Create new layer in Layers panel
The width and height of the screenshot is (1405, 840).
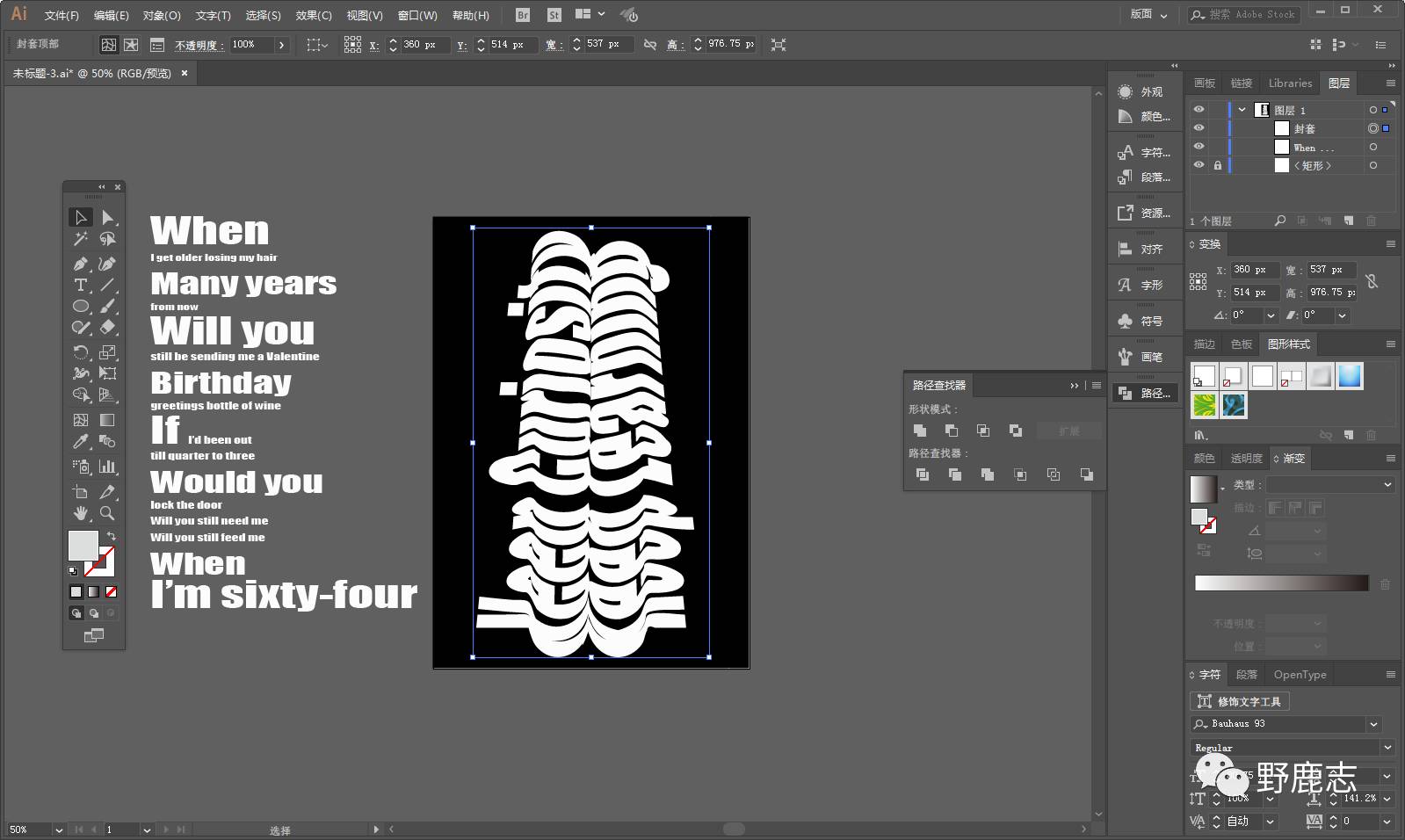(x=1349, y=221)
